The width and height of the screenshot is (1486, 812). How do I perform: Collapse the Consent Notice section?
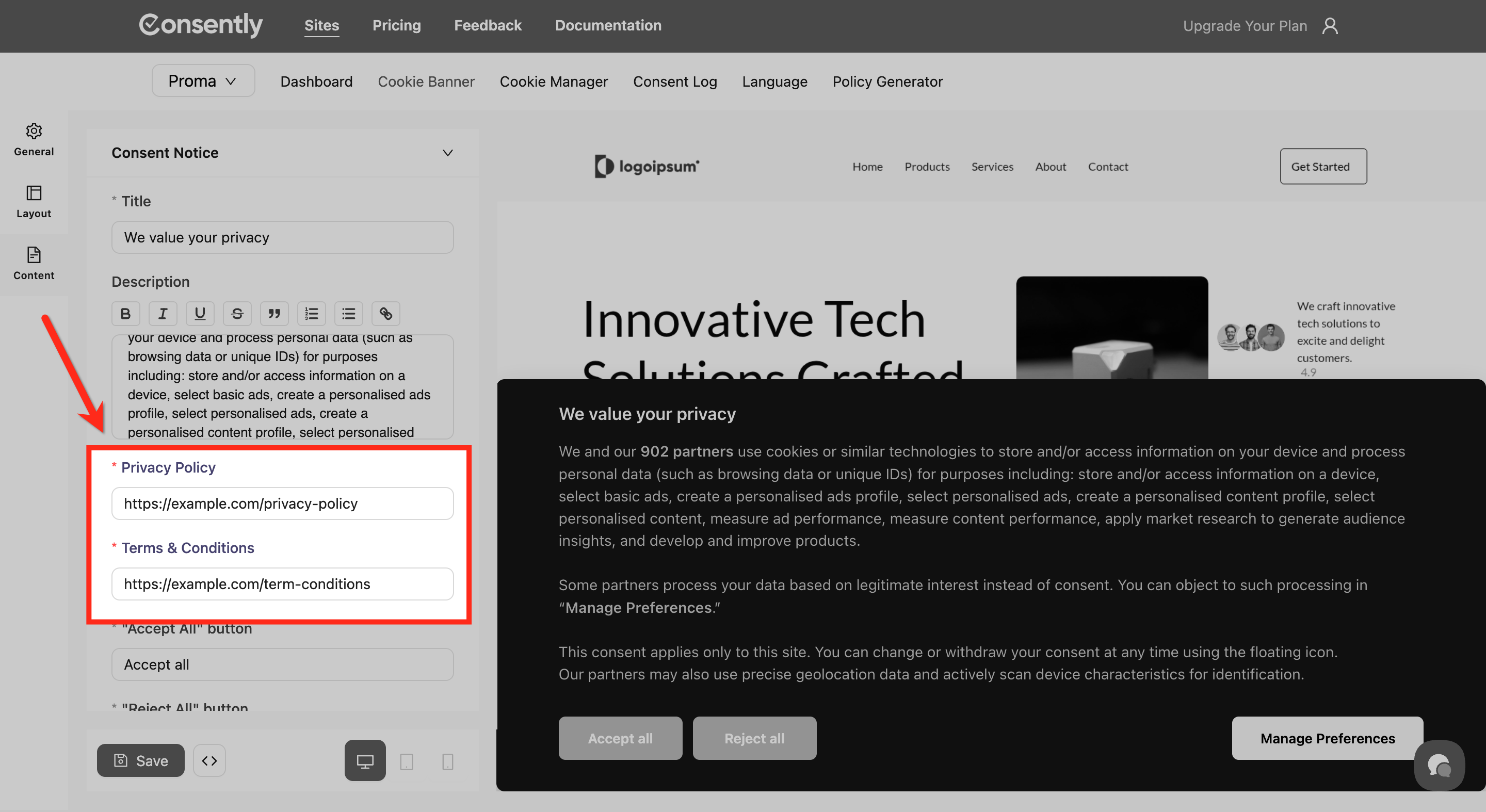pos(447,153)
